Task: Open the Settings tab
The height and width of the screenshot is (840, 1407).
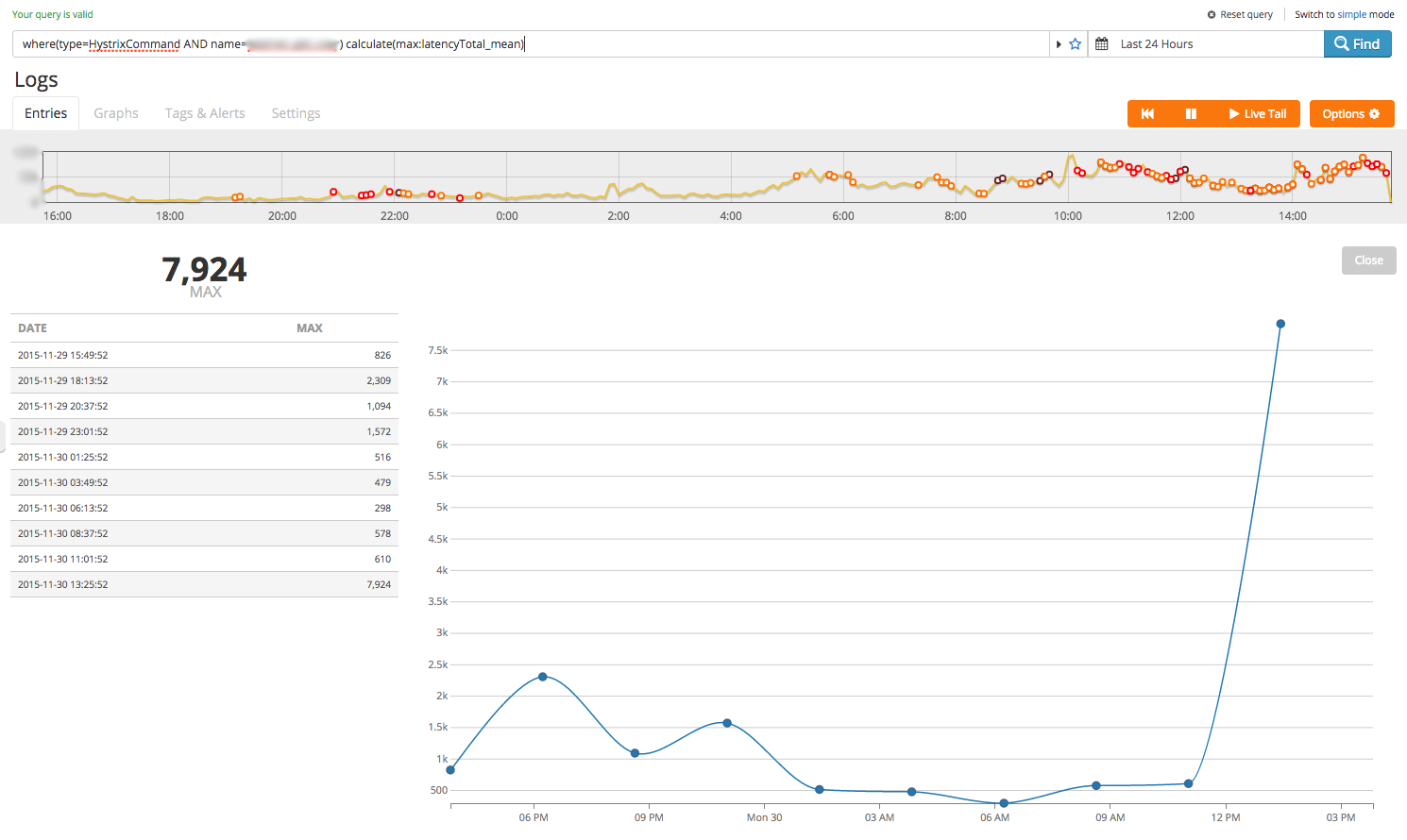Action: 296,113
